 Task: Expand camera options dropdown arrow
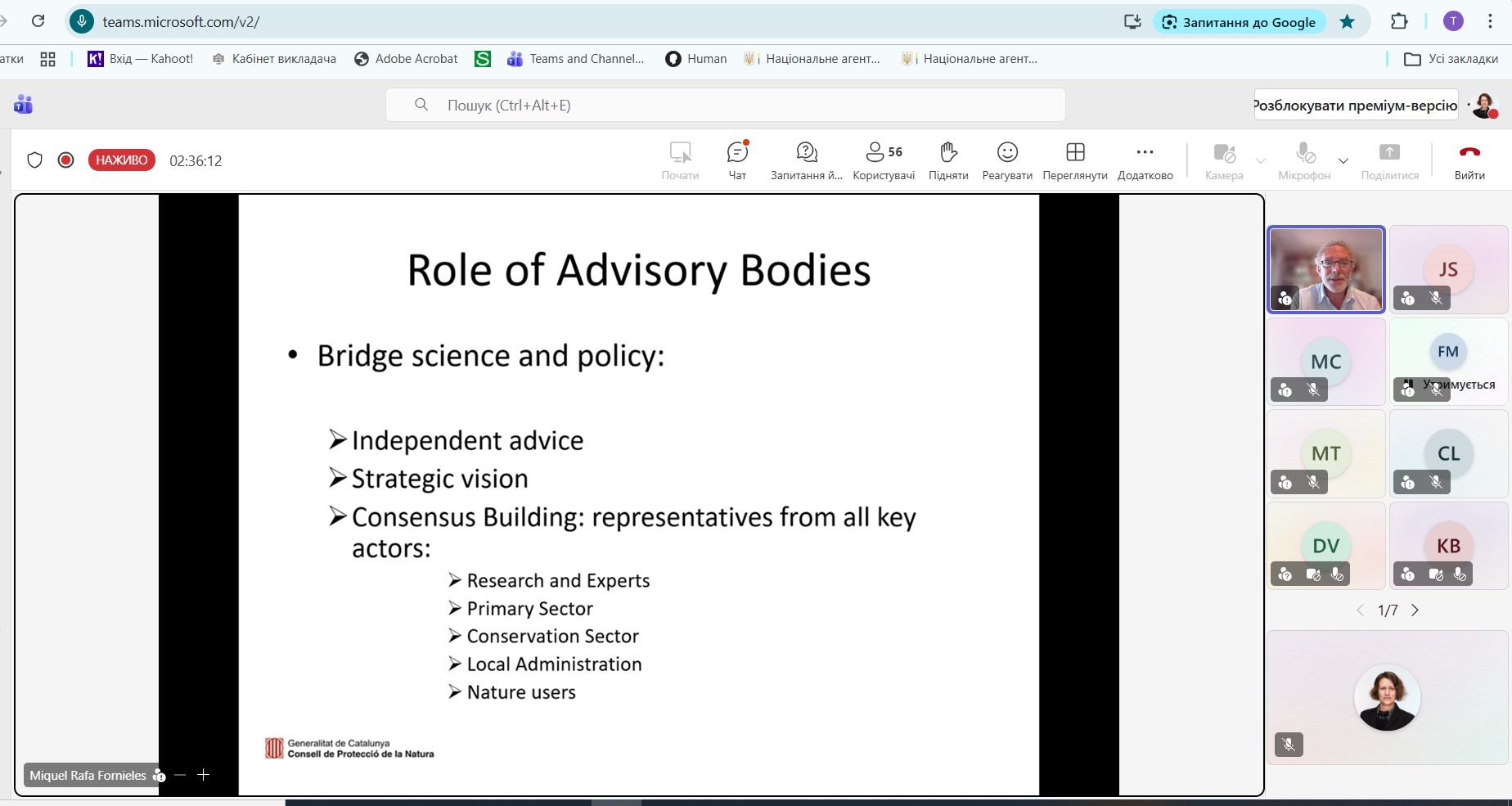[x=1261, y=160]
